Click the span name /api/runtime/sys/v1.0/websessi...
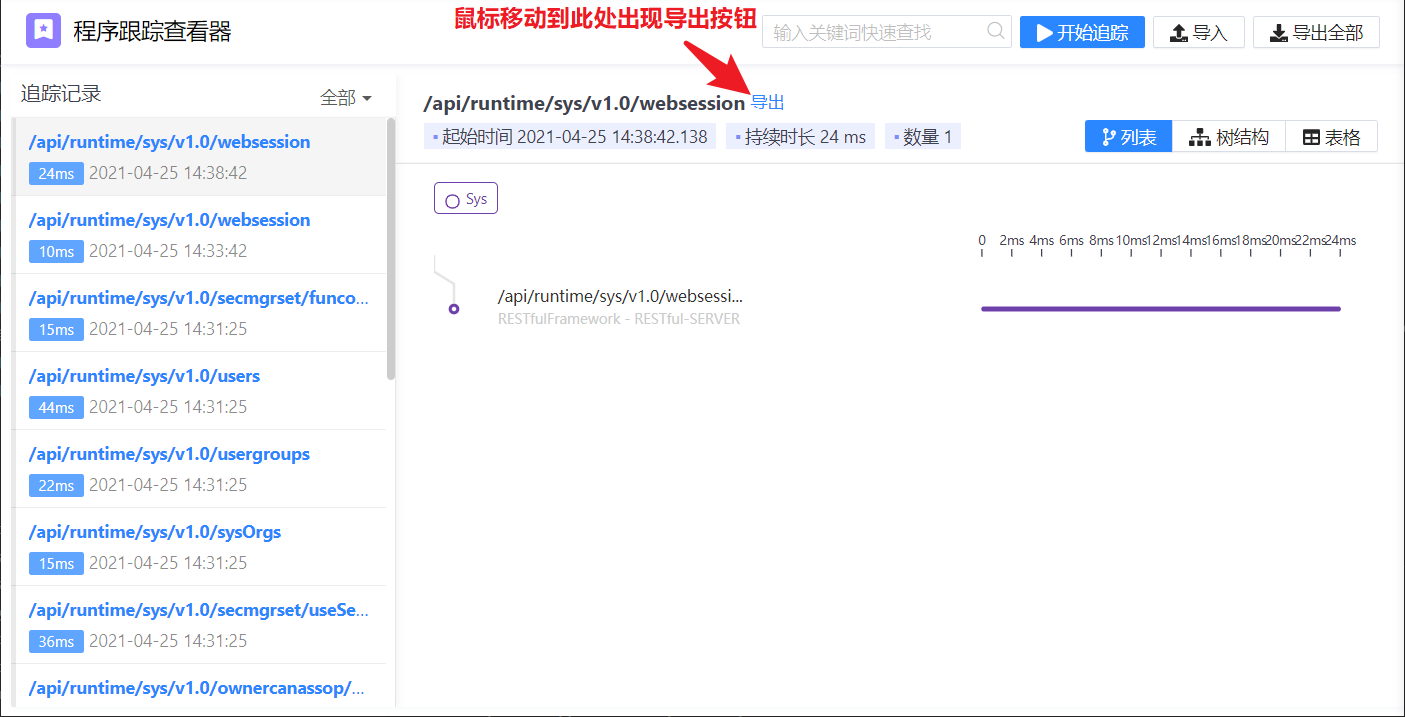Image resolution: width=1405 pixels, height=717 pixels. (x=620, y=296)
